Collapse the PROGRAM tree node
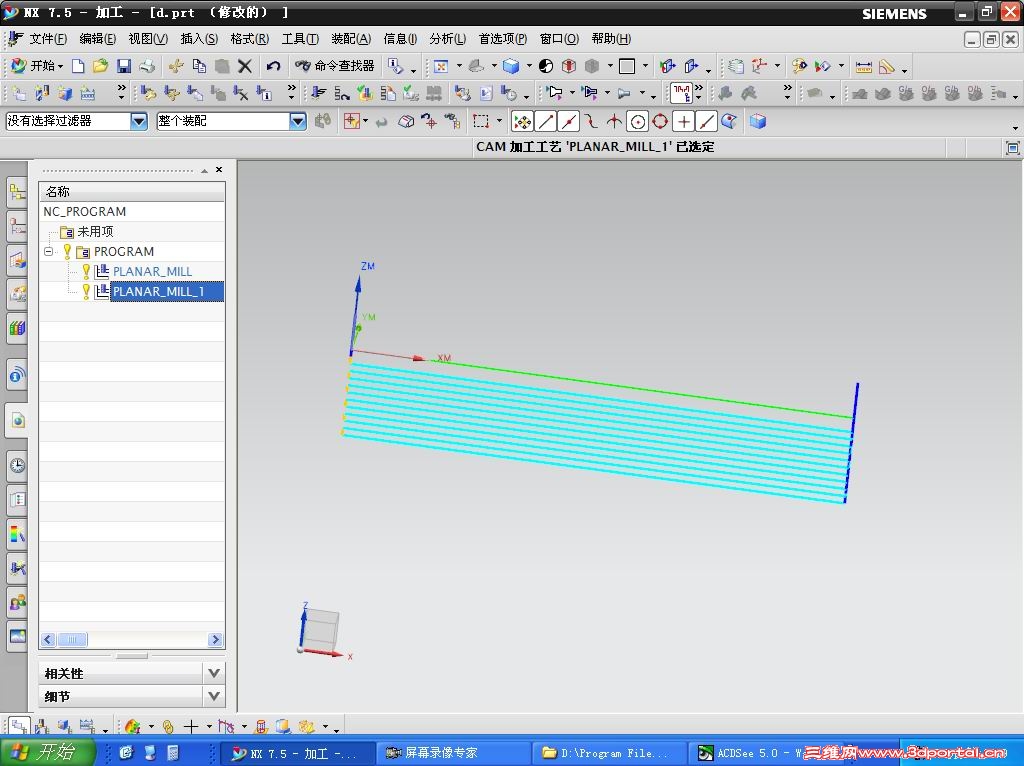This screenshot has width=1024, height=766. (x=48, y=251)
